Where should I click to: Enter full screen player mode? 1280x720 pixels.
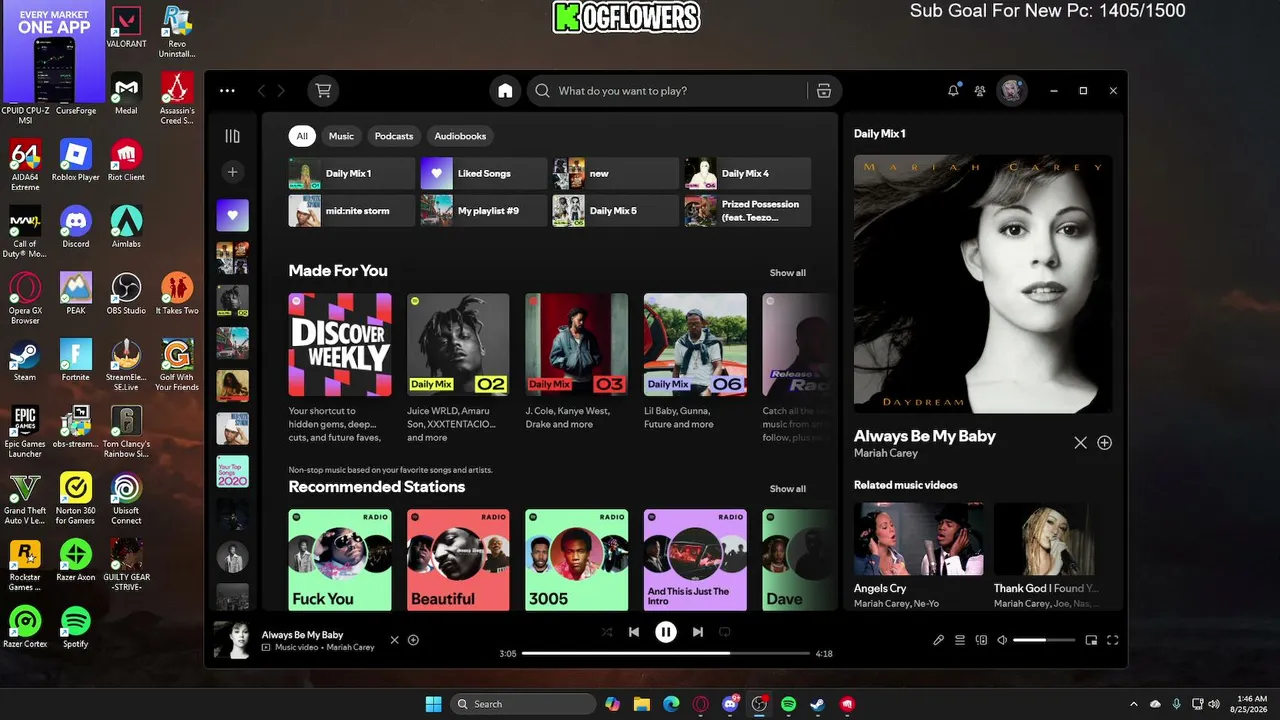pos(1112,640)
